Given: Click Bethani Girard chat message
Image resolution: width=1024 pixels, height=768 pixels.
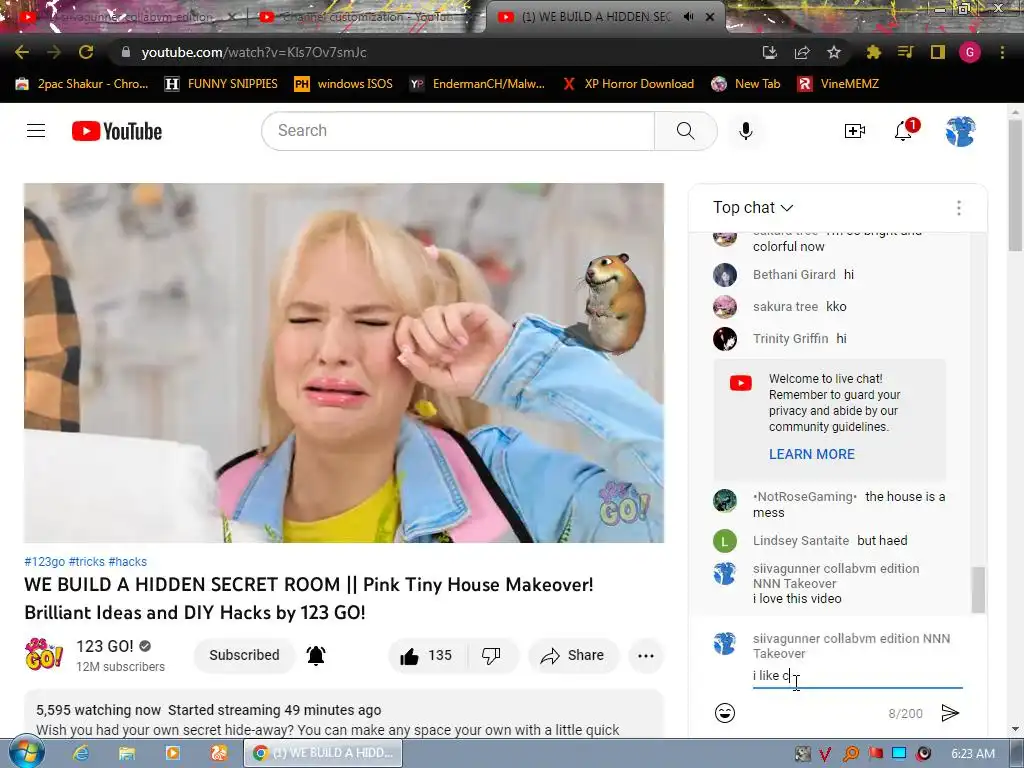Looking at the screenshot, I should [x=829, y=275].
